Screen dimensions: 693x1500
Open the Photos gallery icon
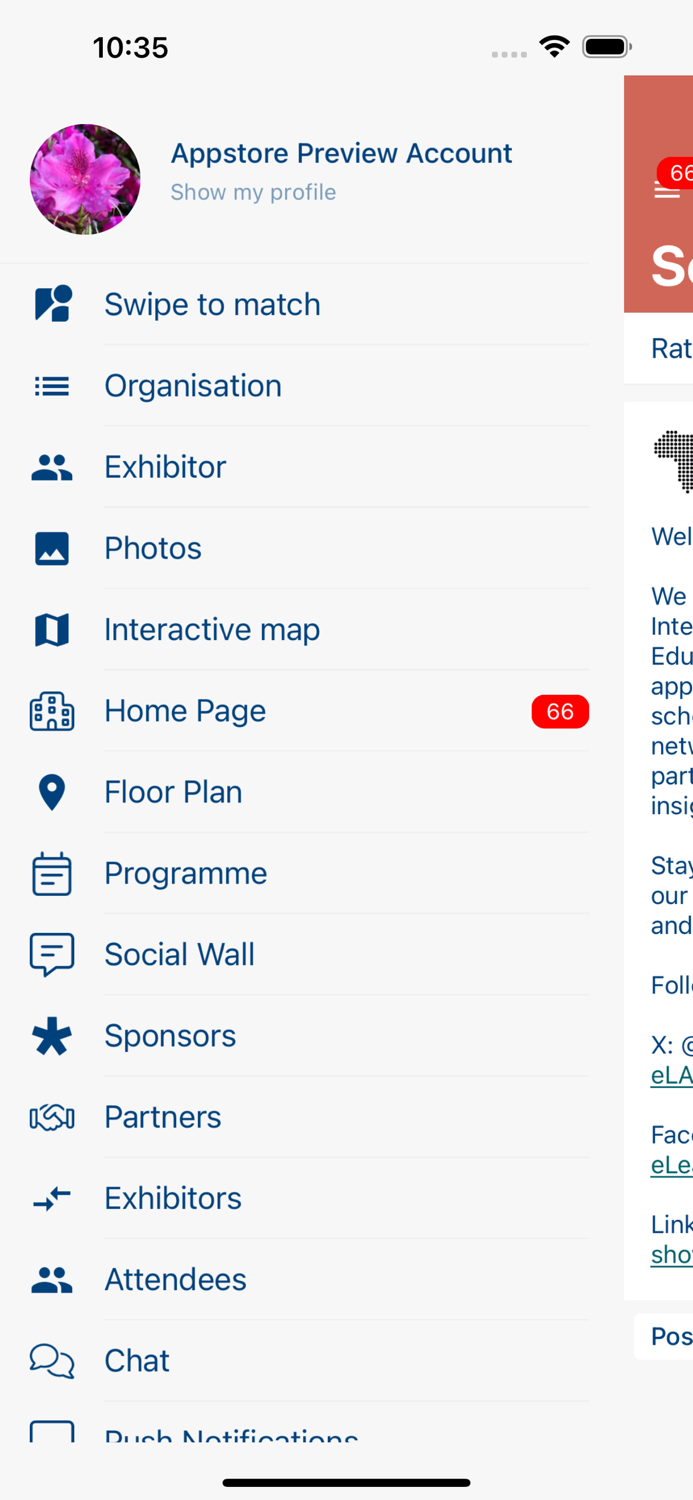click(x=52, y=548)
